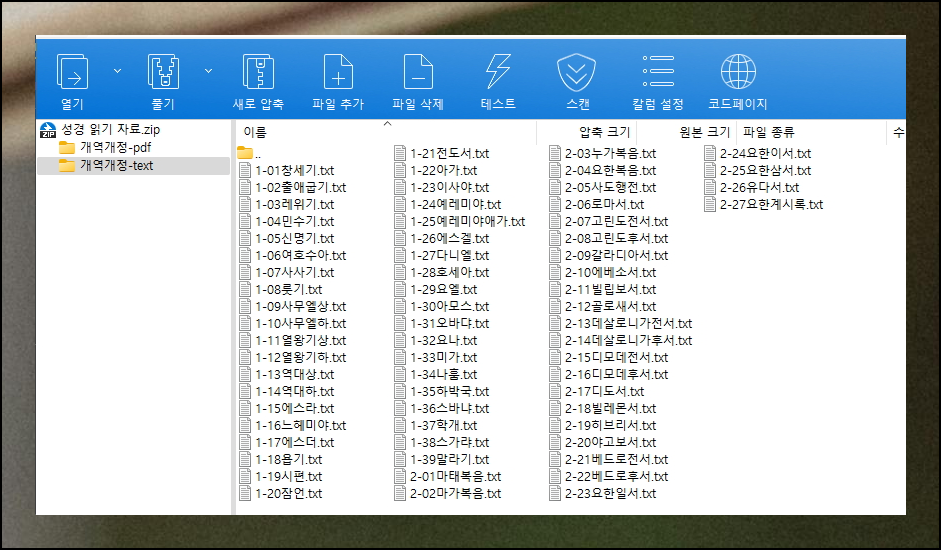Click the 열기 (Open) toolbar icon
This screenshot has width=941, height=550.
pos(73,73)
